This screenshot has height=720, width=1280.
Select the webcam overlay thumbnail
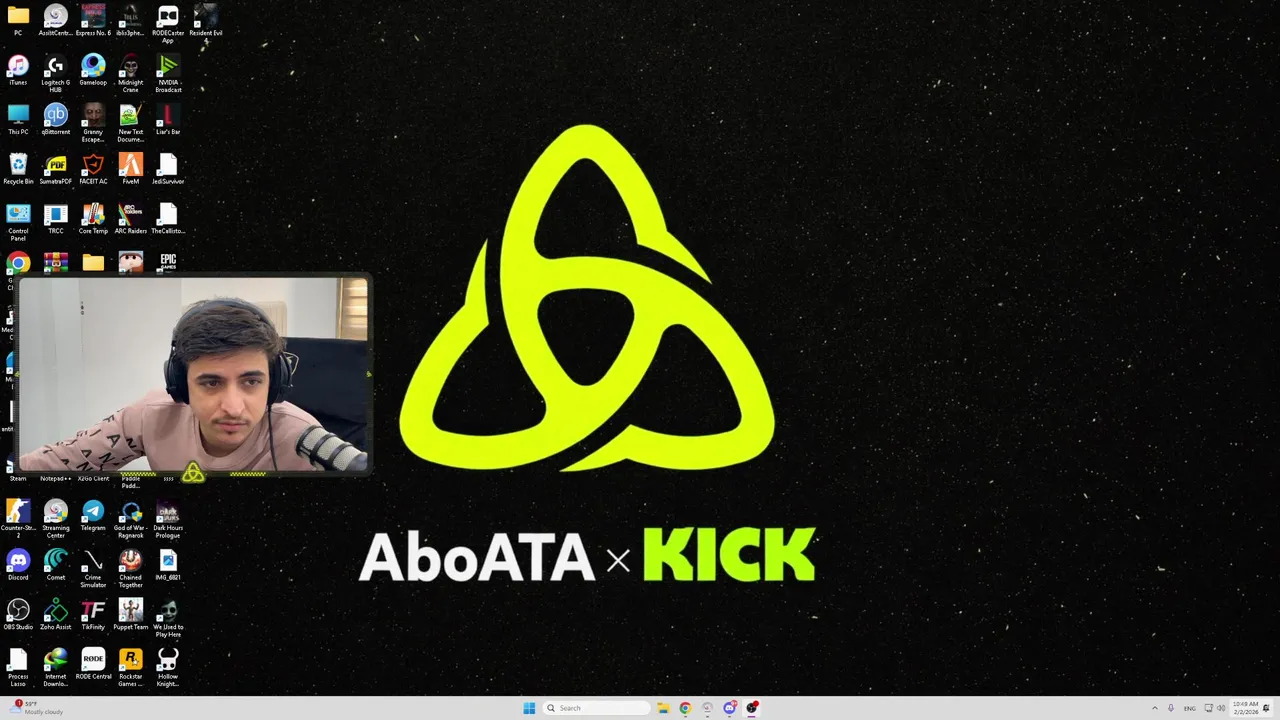coord(194,374)
